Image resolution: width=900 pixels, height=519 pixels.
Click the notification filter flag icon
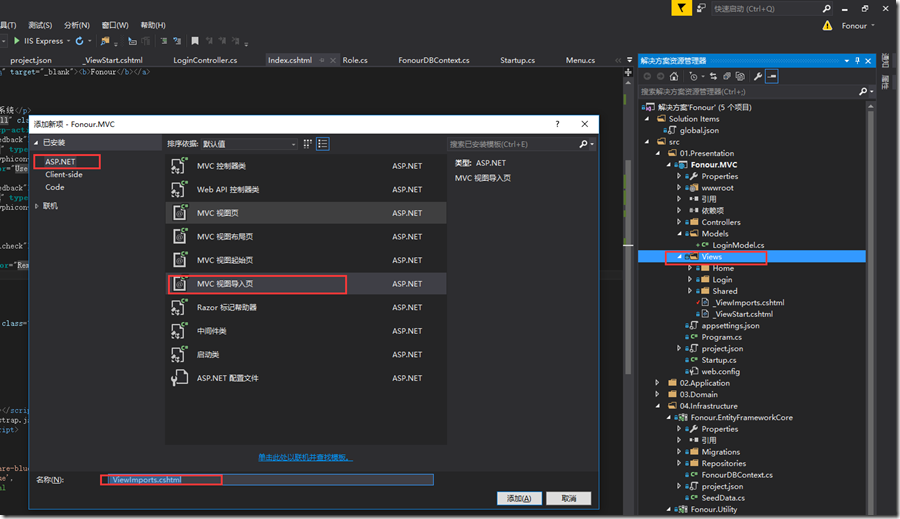(x=681, y=8)
